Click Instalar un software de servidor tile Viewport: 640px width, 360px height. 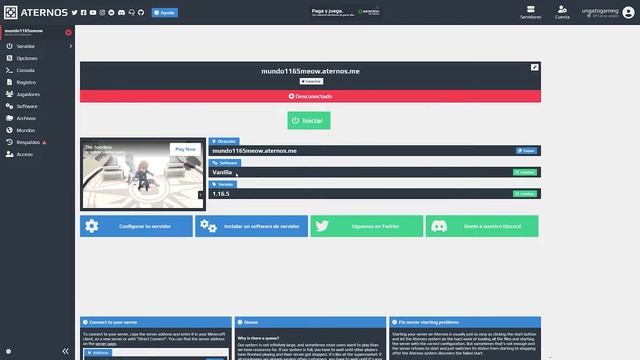(251, 226)
